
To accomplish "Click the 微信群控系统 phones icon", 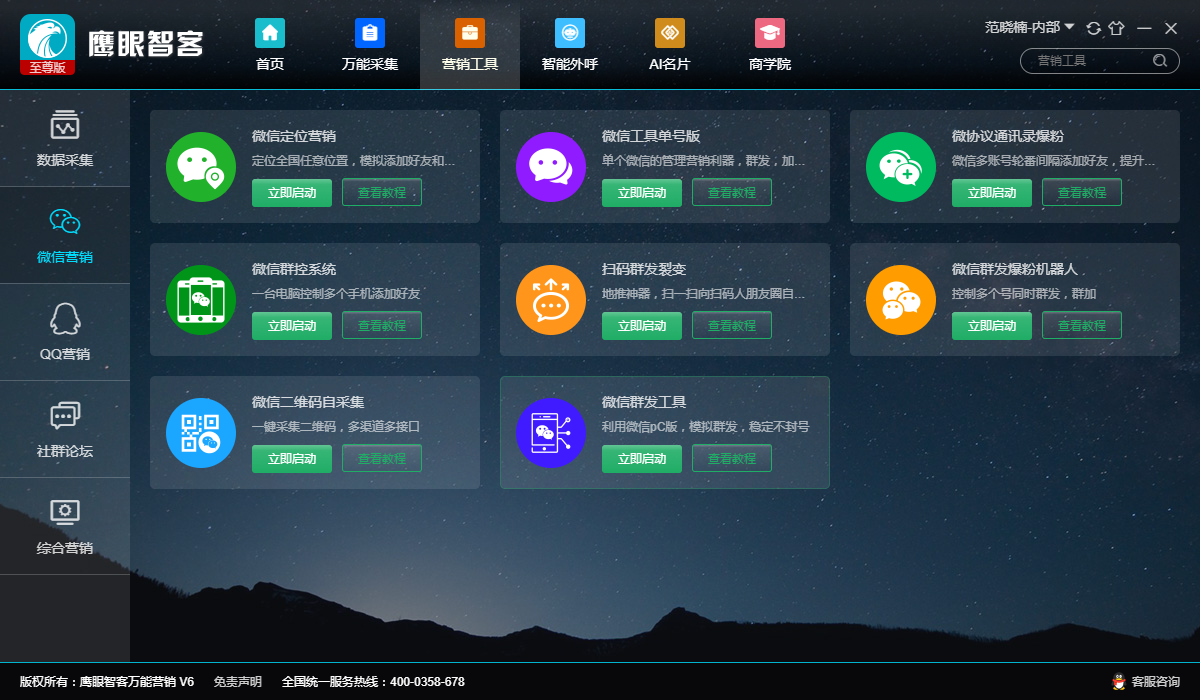I will (201, 299).
